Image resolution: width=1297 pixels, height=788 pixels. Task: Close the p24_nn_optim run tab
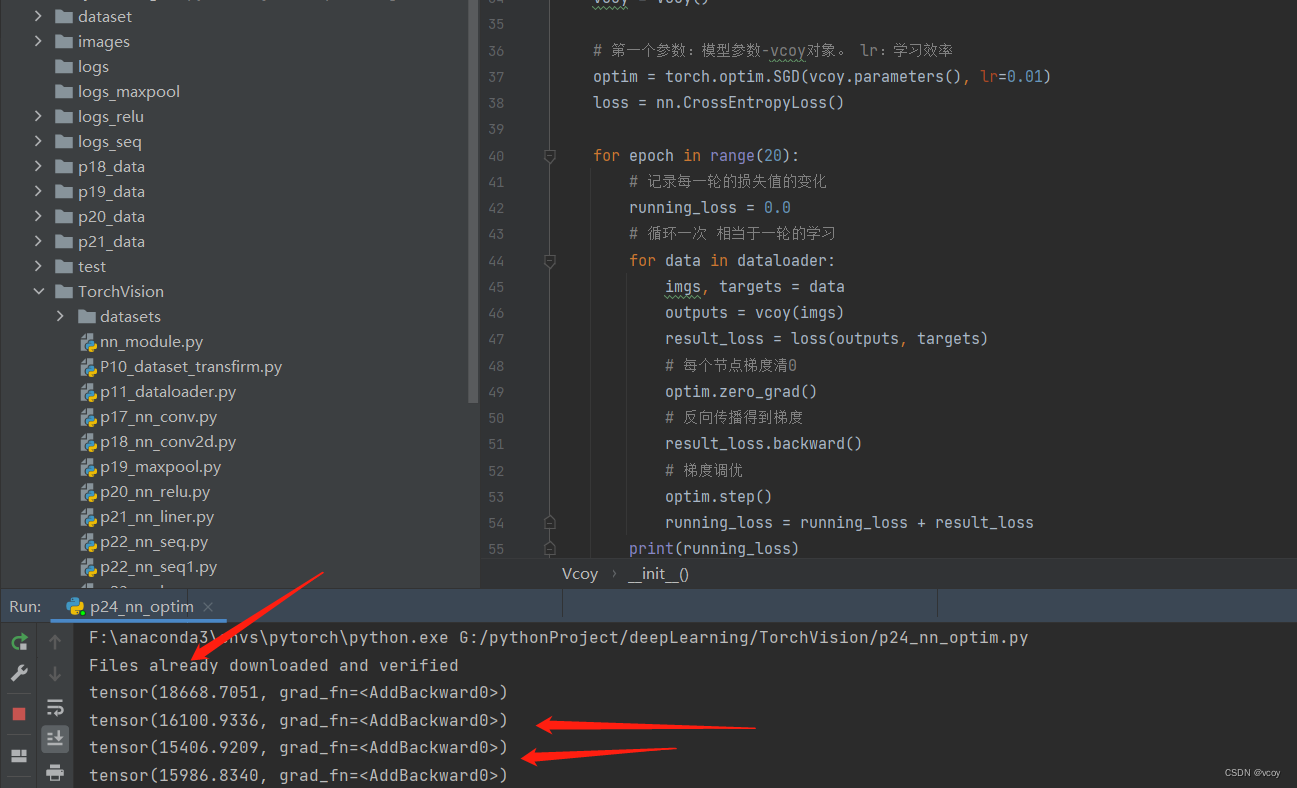[x=208, y=607]
